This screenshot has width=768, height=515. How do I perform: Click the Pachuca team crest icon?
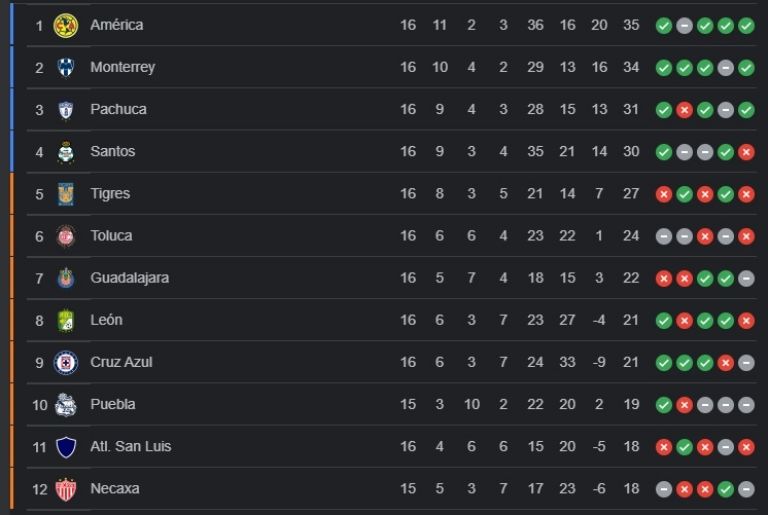[x=66, y=110]
